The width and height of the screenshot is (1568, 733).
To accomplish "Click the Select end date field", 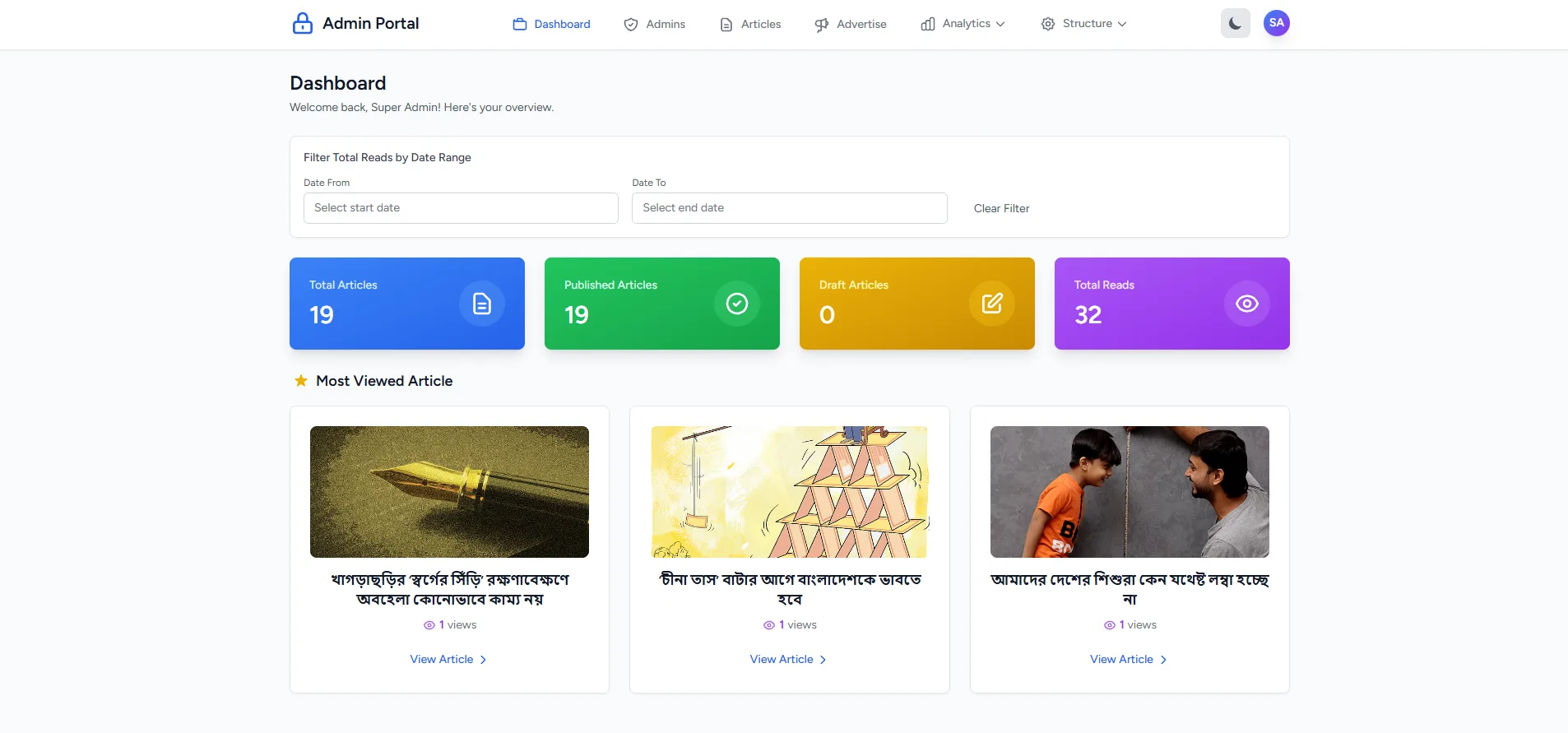I will [x=790, y=208].
